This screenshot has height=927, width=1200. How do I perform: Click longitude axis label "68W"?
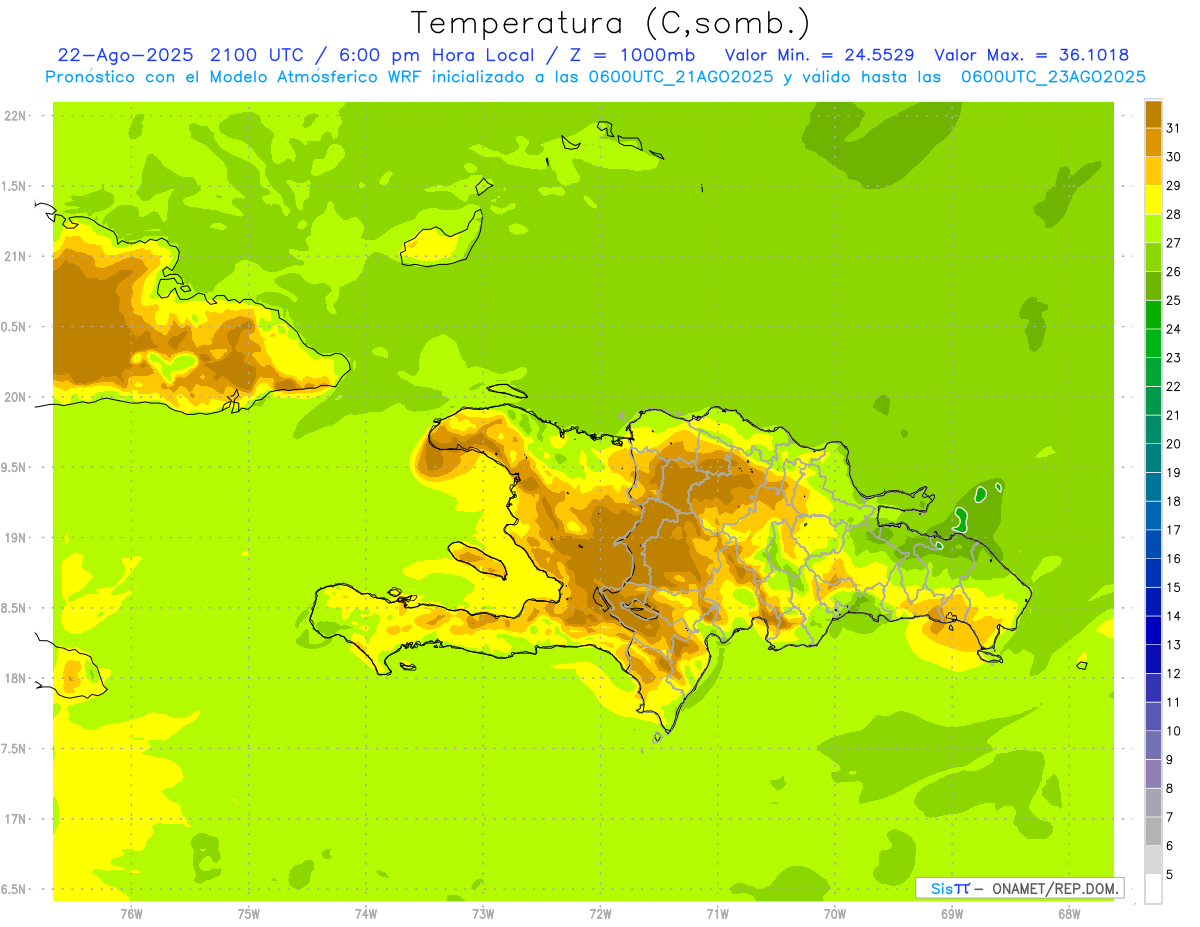click(x=1069, y=913)
